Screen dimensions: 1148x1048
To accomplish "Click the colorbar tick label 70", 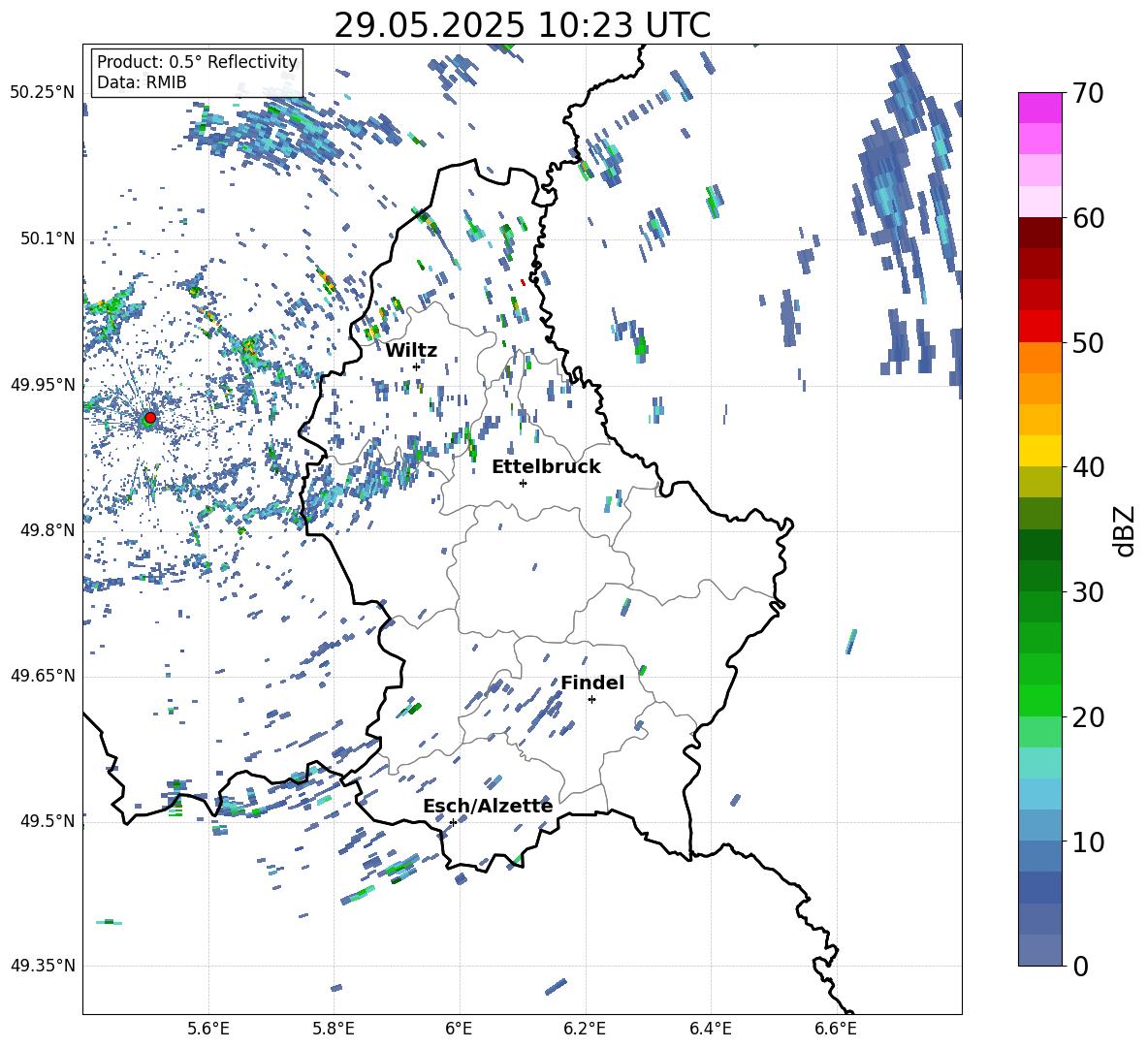I will coord(1089,94).
